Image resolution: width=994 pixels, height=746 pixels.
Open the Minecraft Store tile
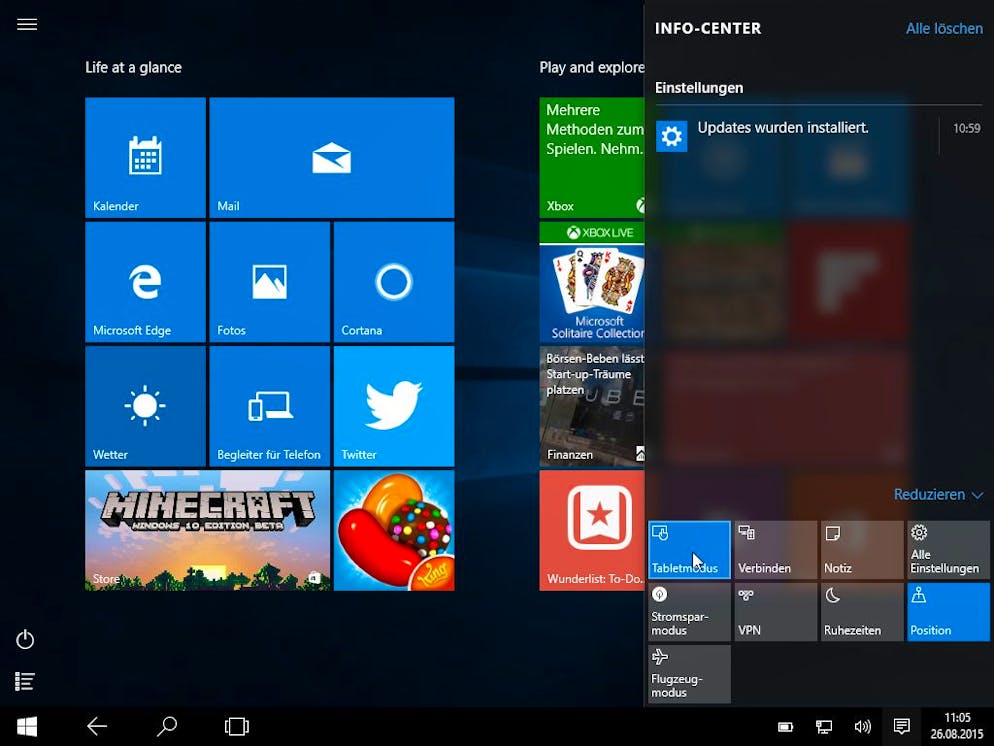pos(207,530)
